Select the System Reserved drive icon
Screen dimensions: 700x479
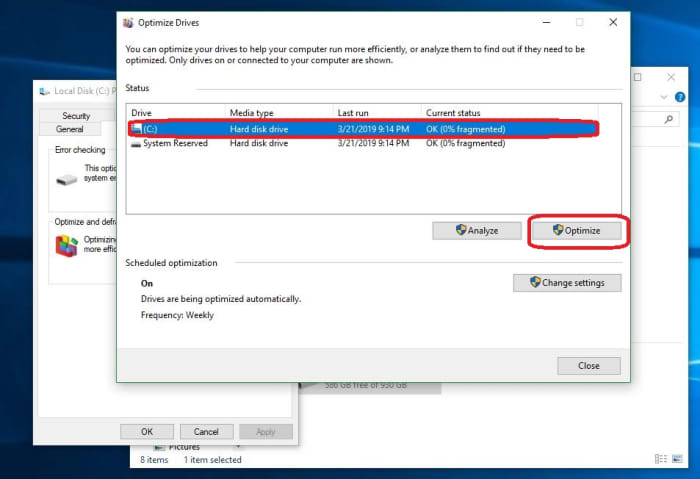coord(136,143)
